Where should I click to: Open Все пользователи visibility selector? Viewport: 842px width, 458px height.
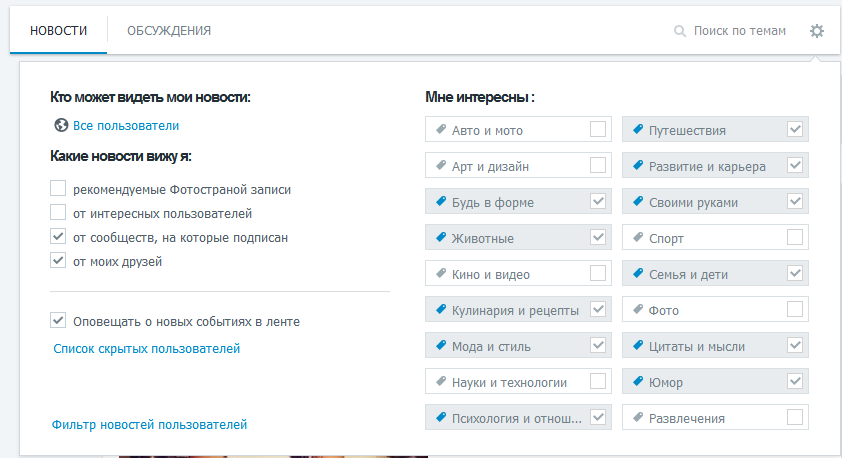click(x=126, y=126)
